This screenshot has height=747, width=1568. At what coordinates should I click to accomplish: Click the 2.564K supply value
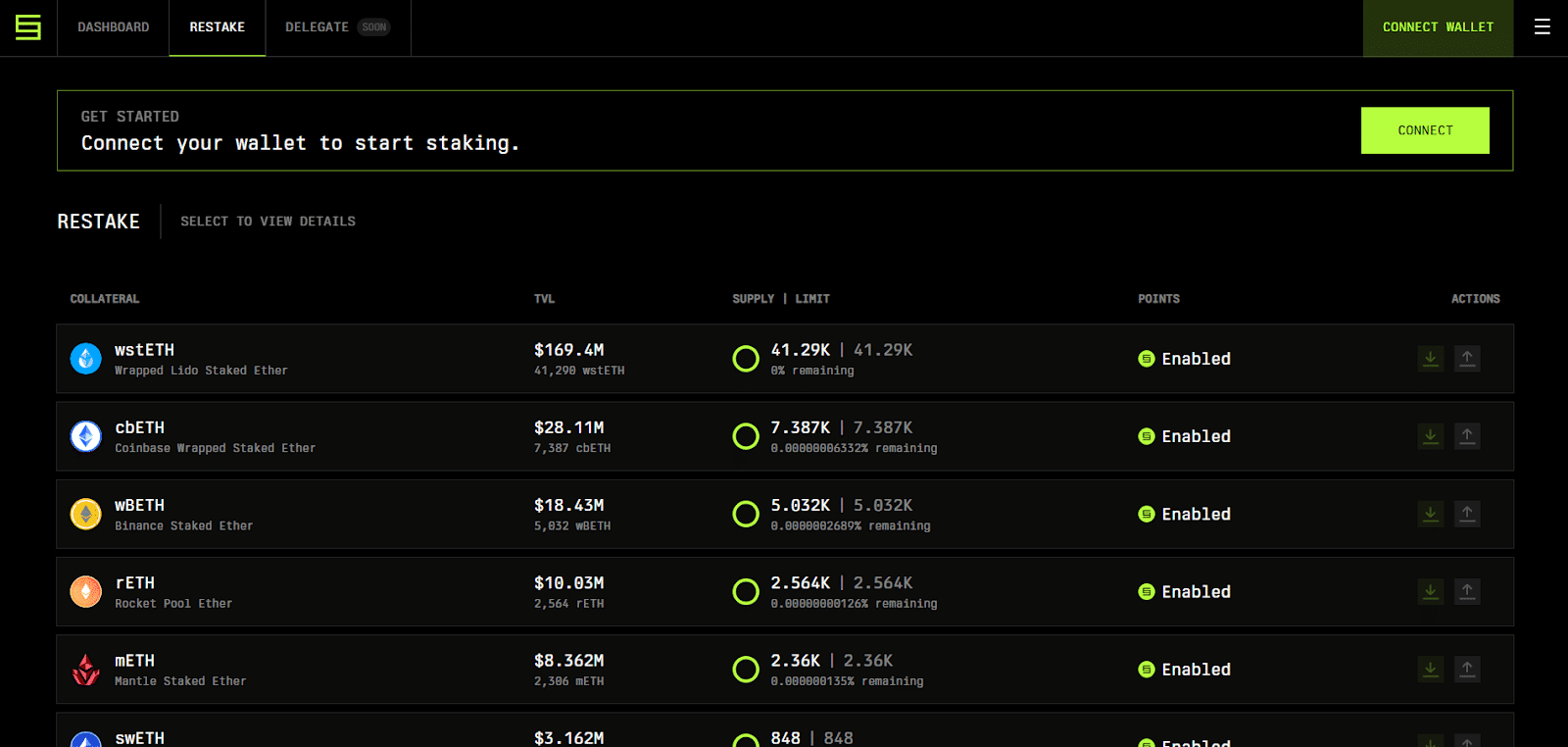click(x=801, y=582)
